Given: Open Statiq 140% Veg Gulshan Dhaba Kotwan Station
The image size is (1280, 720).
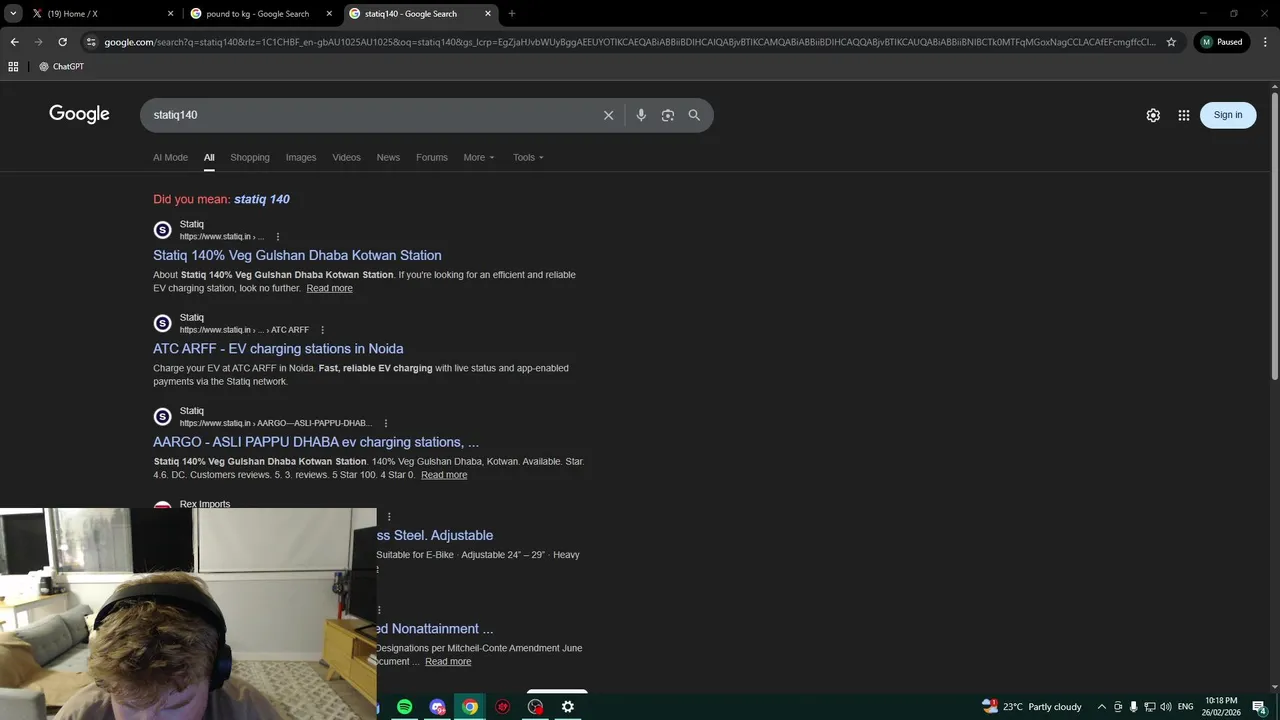Looking at the screenshot, I should pyautogui.click(x=297, y=255).
